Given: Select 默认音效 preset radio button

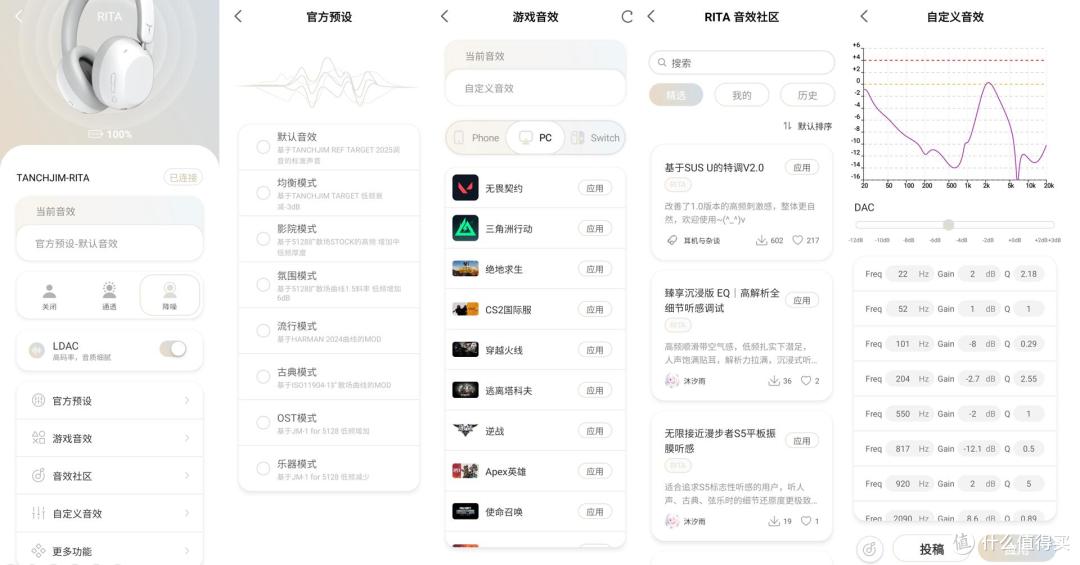Looking at the screenshot, I should 263,147.
